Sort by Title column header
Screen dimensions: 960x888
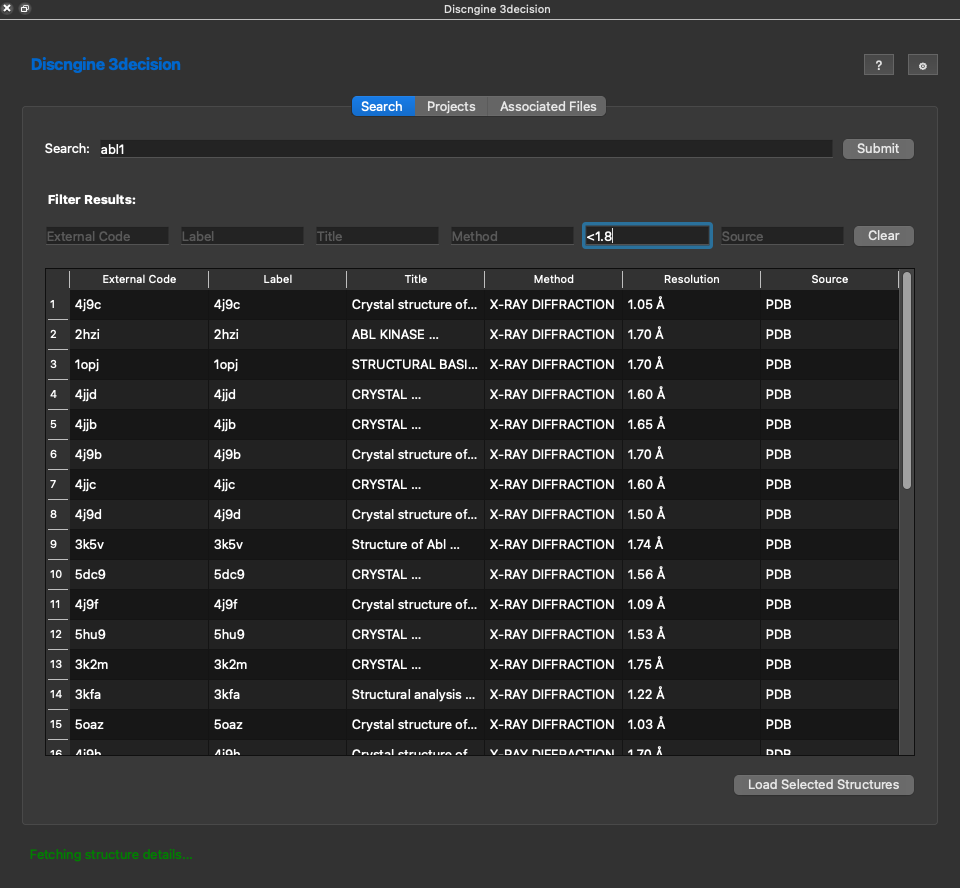(x=416, y=279)
